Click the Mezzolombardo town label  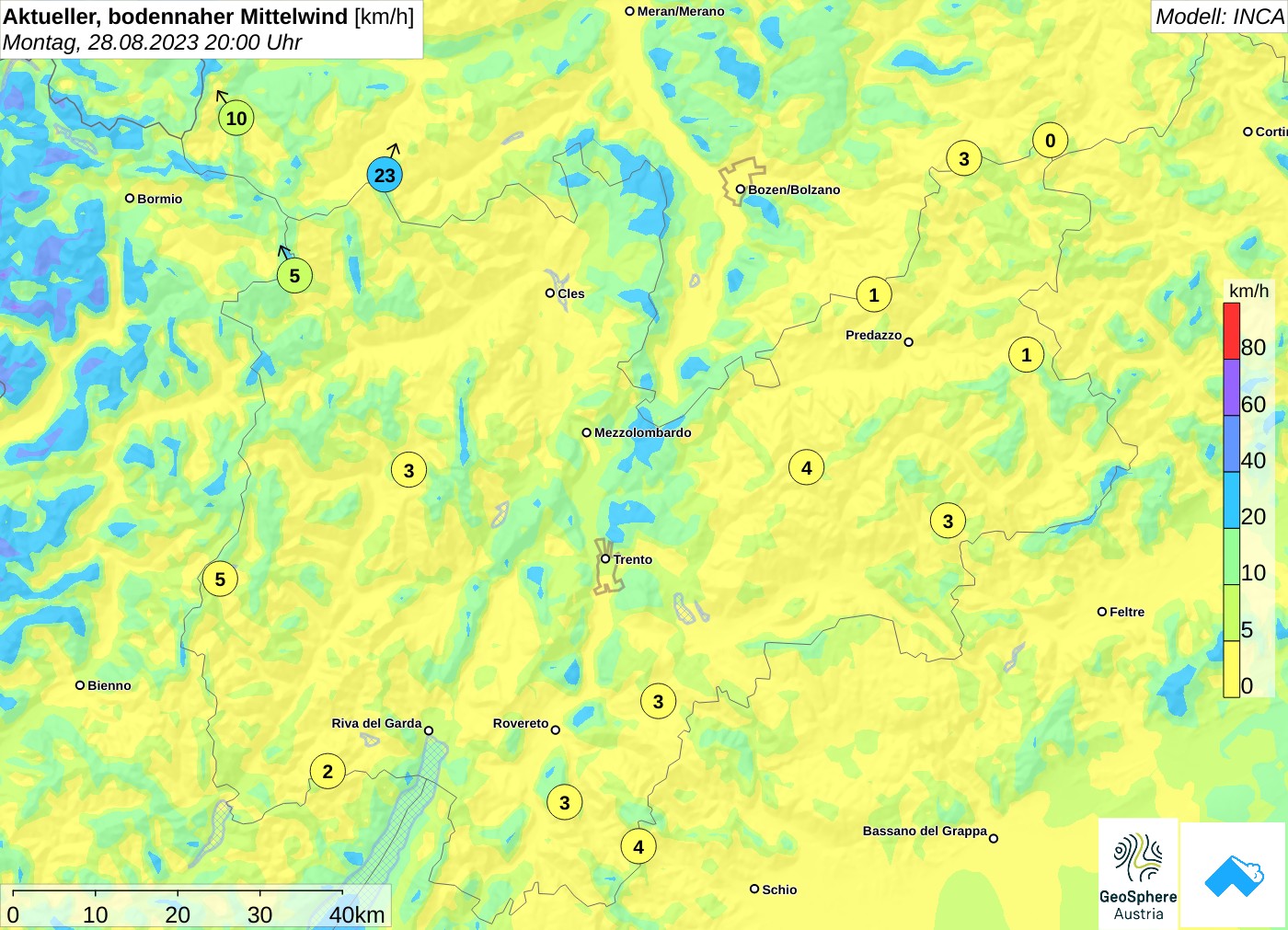643,432
